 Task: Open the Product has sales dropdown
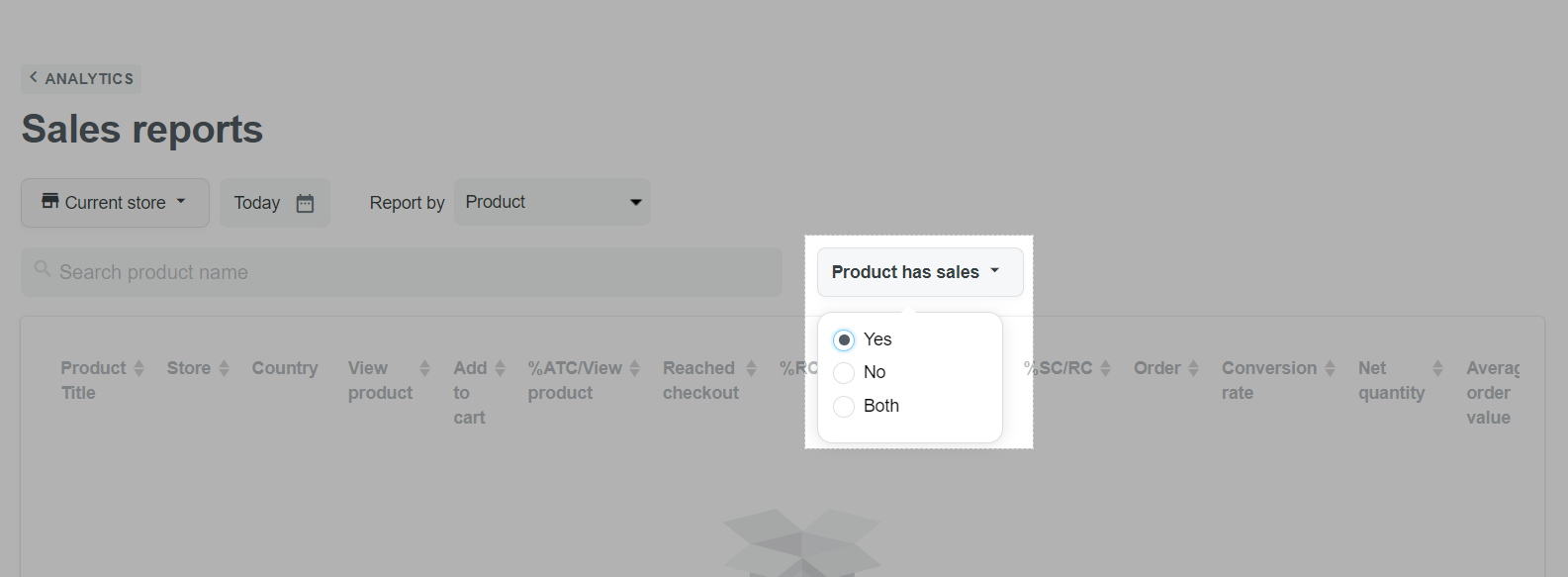[x=920, y=272]
